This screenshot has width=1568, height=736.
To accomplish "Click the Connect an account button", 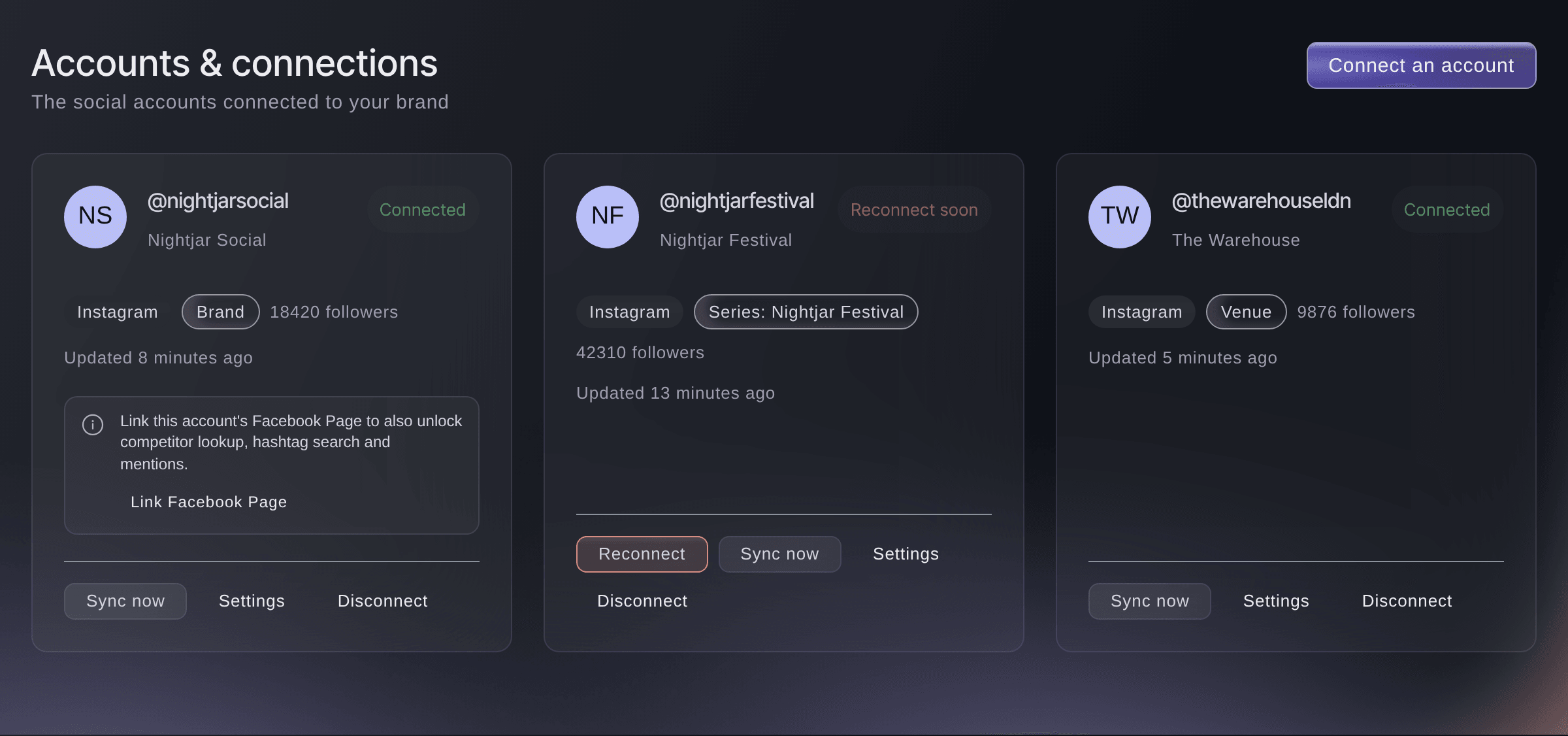I will point(1421,65).
